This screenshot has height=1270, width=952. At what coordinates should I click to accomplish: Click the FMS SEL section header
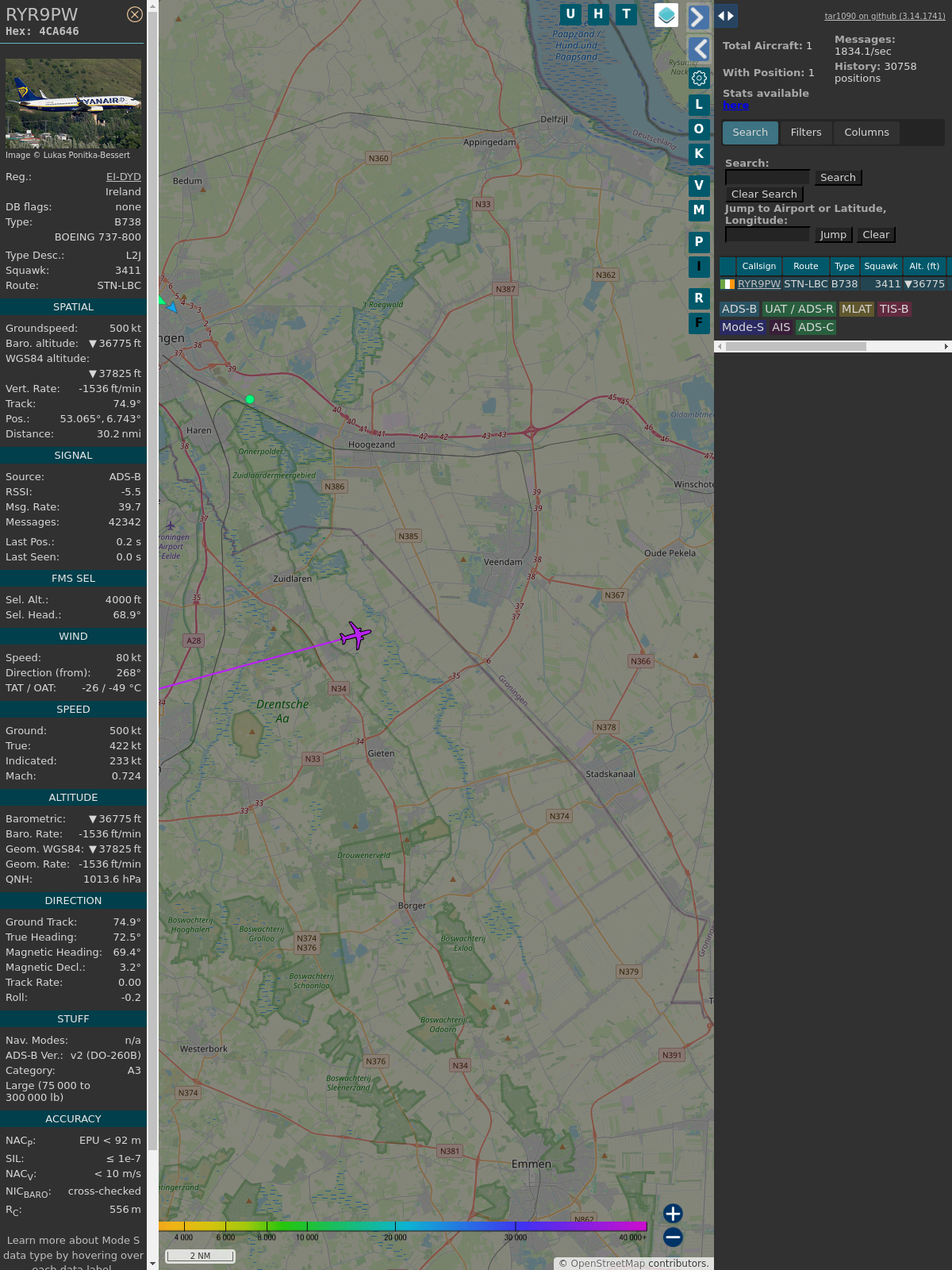pos(73,579)
